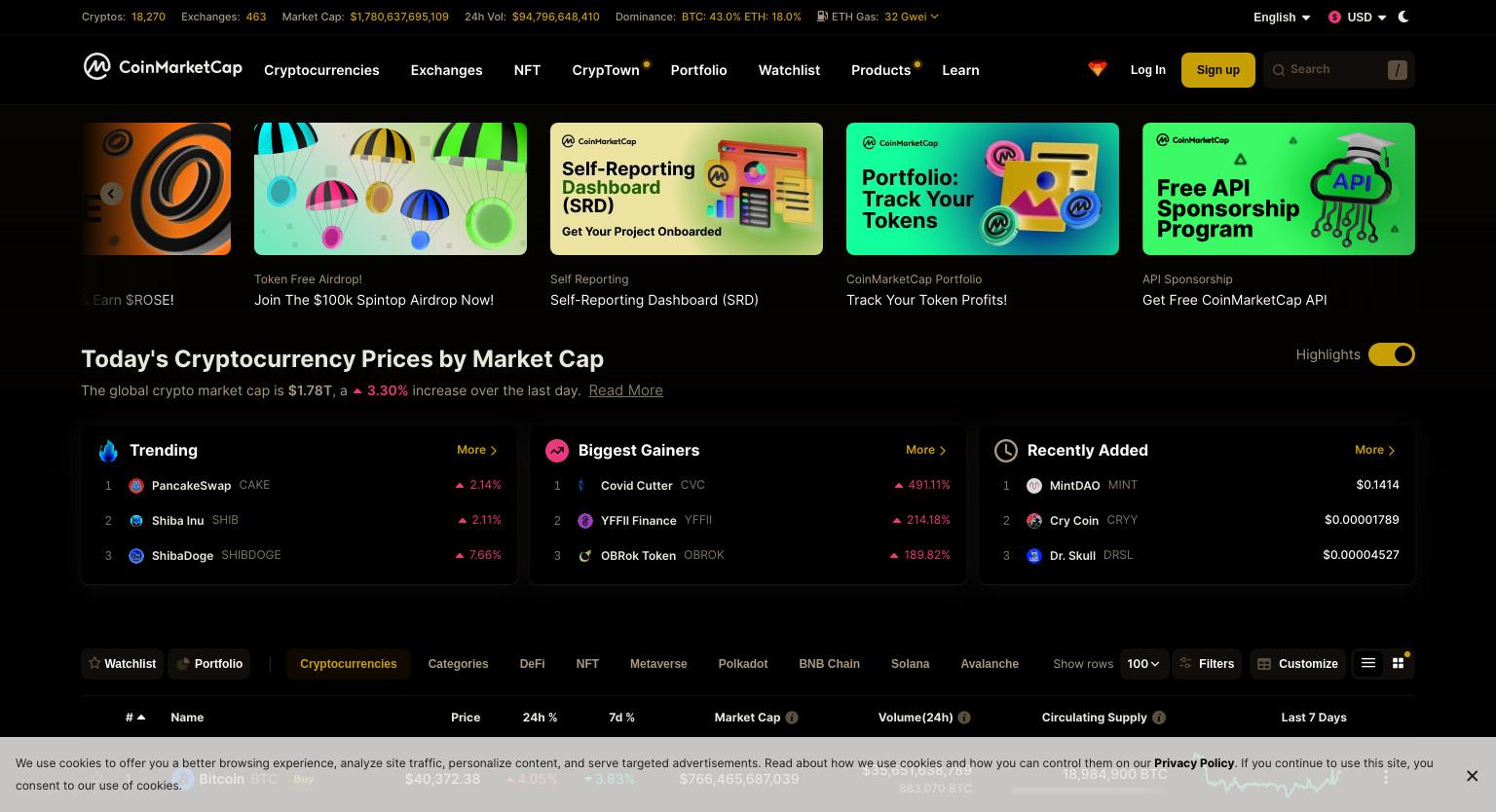Image resolution: width=1496 pixels, height=812 pixels.
Task: Open the Portfolio filter button
Action: pyautogui.click(x=208, y=664)
